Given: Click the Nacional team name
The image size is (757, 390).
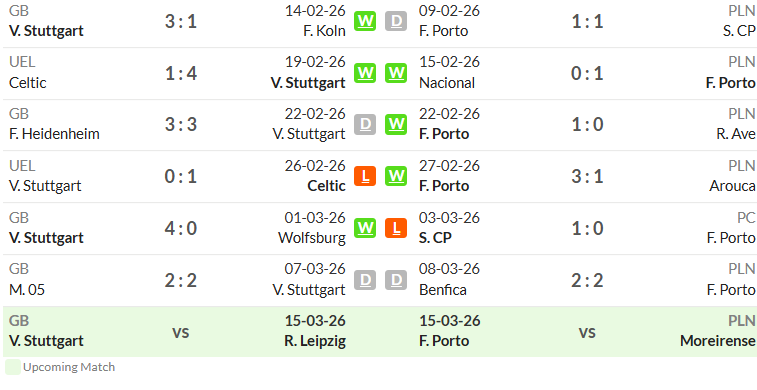Looking at the screenshot, I should (447, 83).
